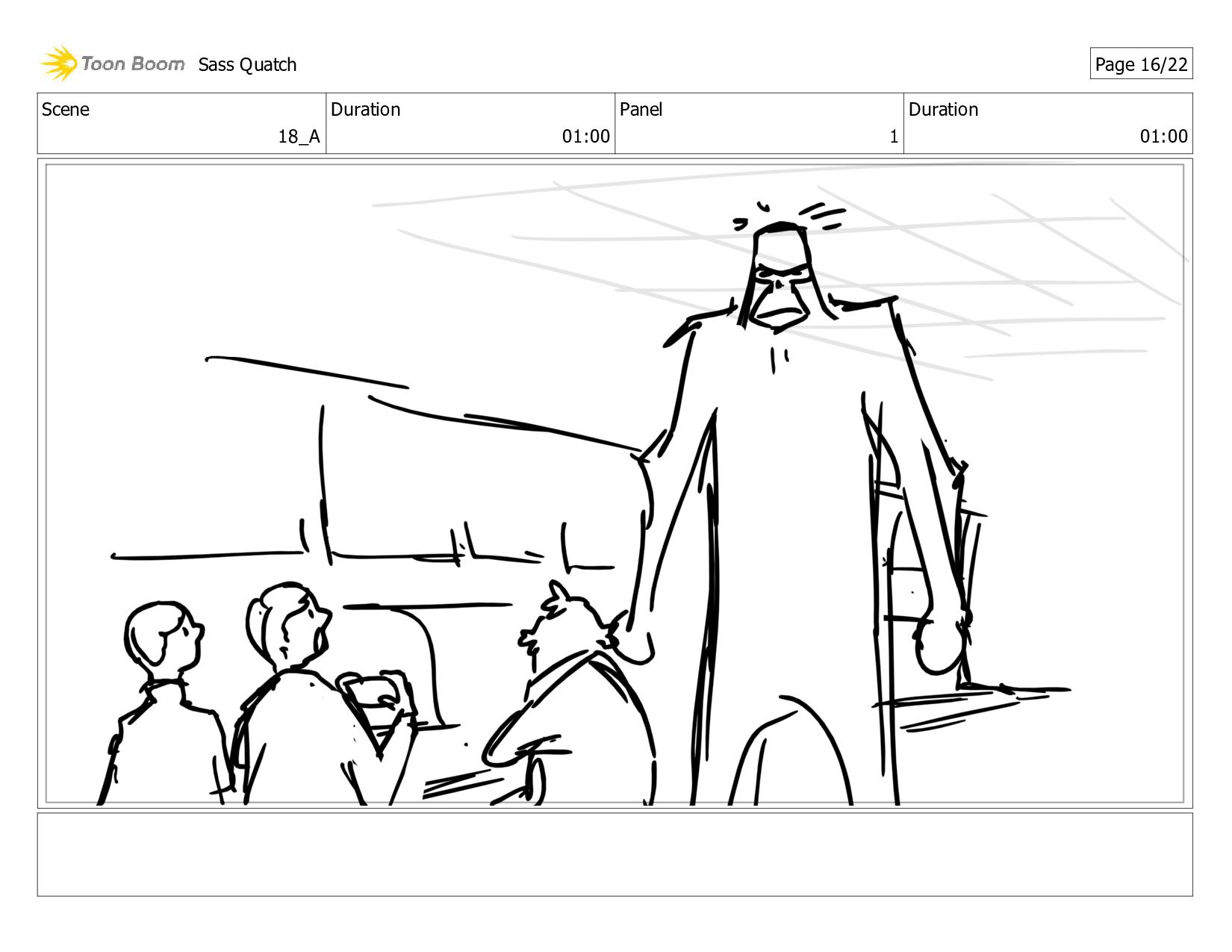Screen dimensions: 1232x952
Task: Click the 'Page 16/22' page indicator
Action: pyautogui.click(x=1141, y=64)
